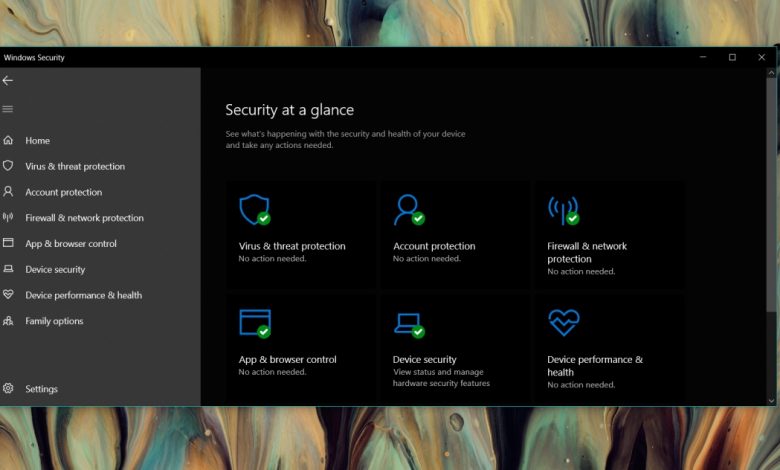The image size is (780, 470).
Task: Open the large laptop Device security tile icon
Action: (x=409, y=325)
